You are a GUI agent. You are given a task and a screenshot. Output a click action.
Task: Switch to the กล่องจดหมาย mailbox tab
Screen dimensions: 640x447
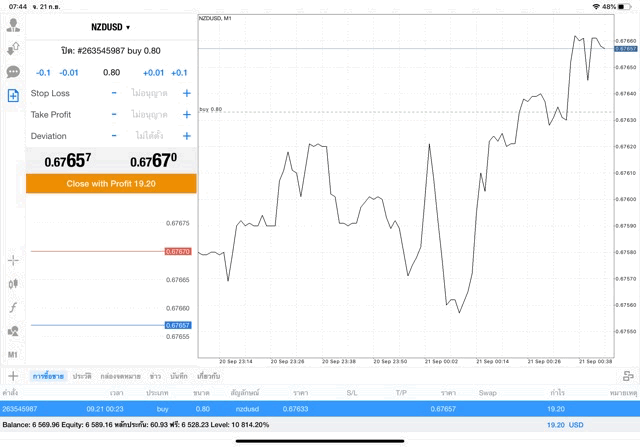point(120,376)
